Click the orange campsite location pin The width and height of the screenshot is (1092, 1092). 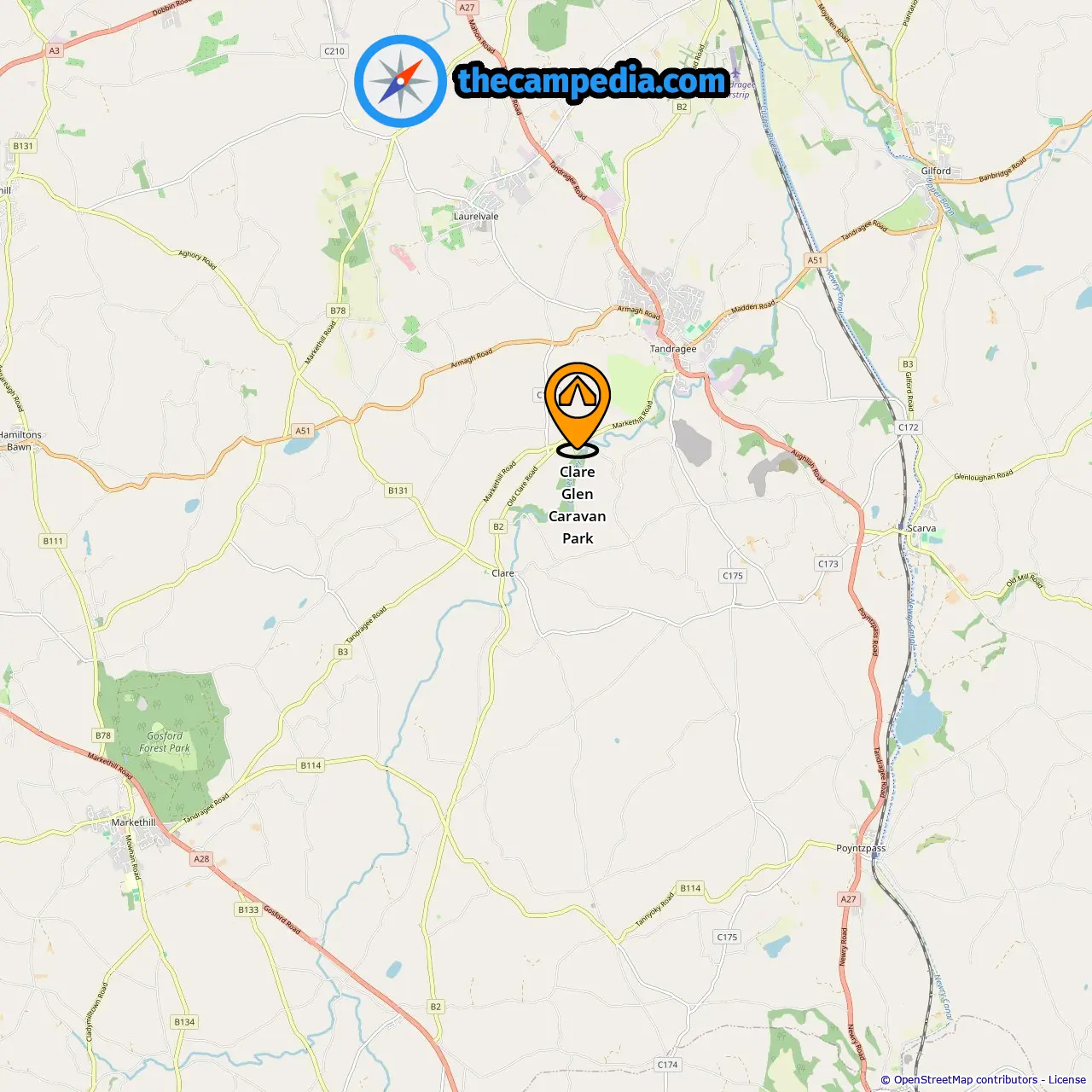578,409
